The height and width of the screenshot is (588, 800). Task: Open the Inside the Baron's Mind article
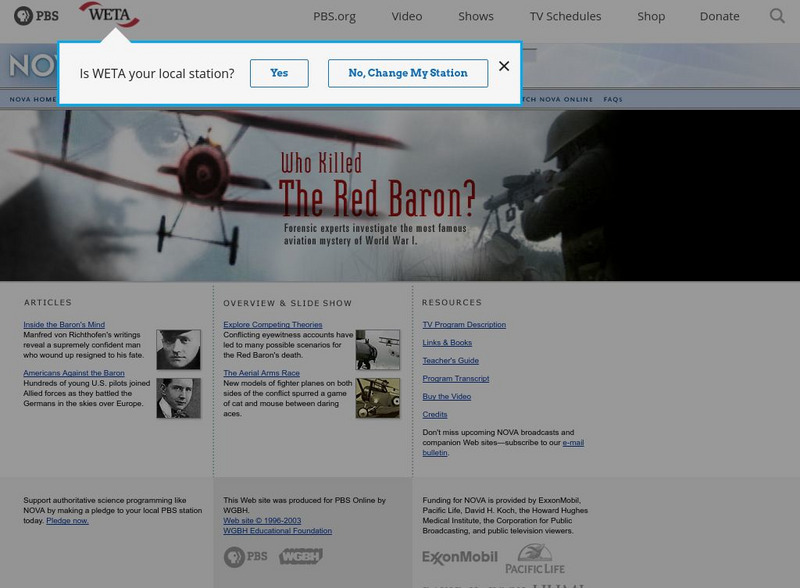[64, 325]
